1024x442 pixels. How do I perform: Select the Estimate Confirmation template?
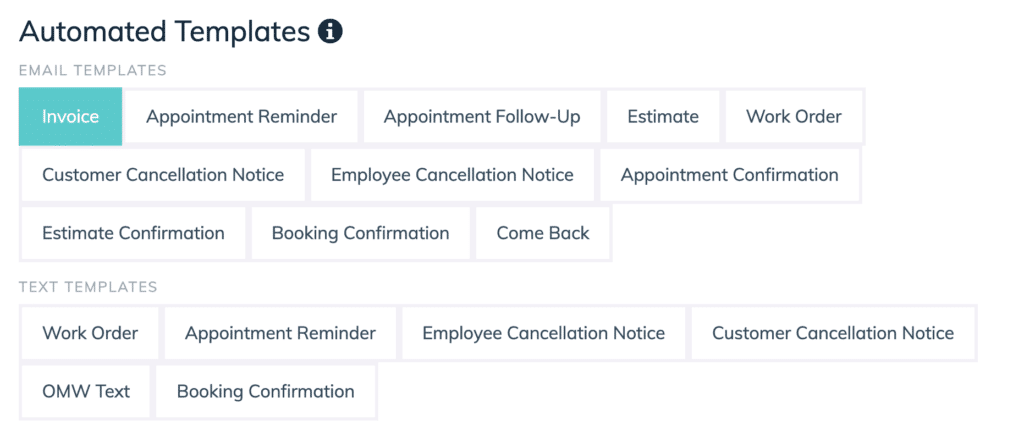click(133, 233)
